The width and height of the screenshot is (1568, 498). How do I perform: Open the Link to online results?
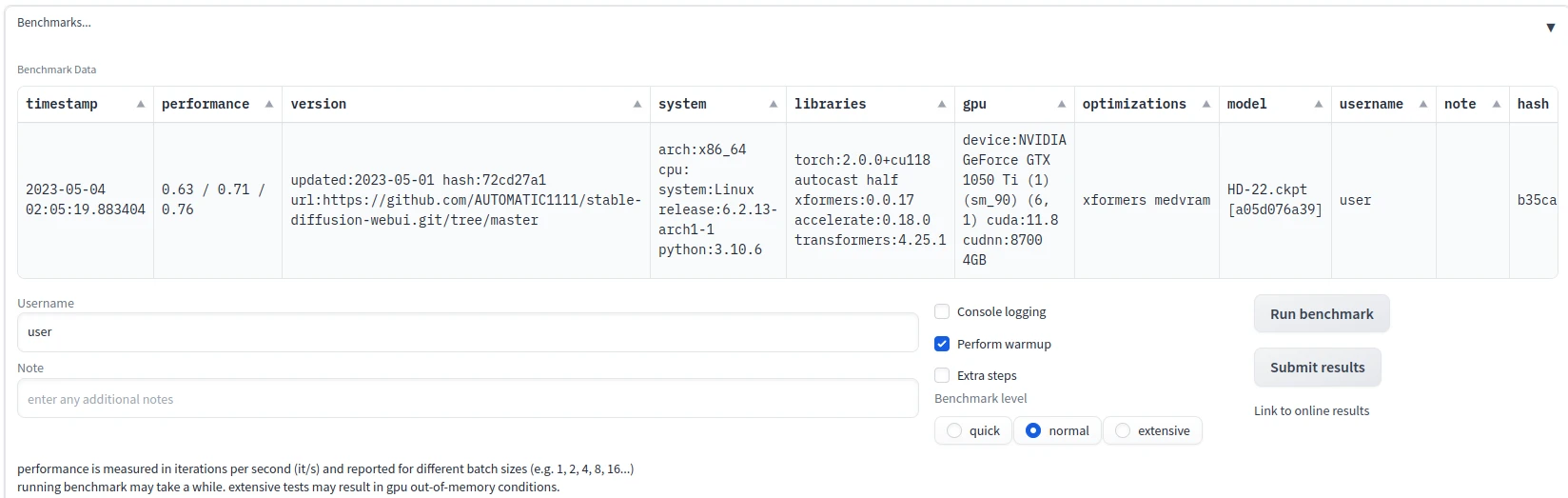1311,411
